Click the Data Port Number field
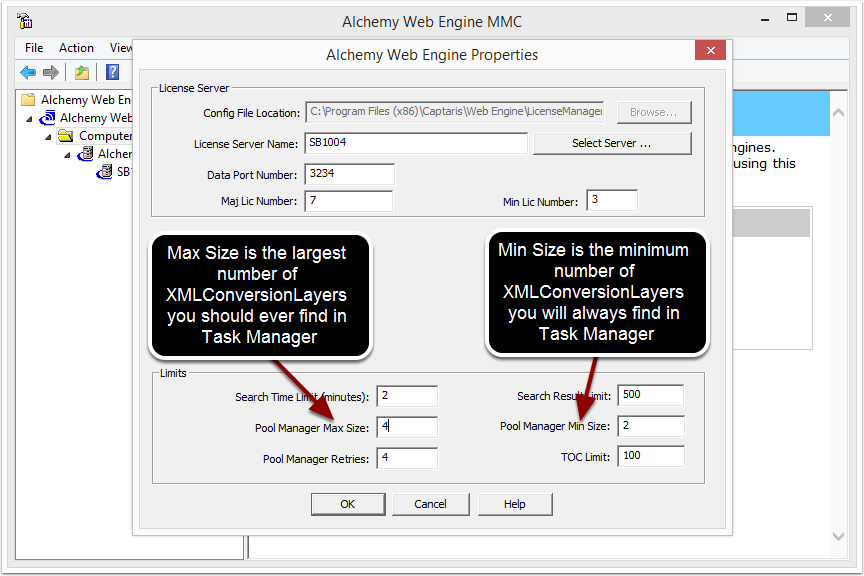 pyautogui.click(x=349, y=174)
